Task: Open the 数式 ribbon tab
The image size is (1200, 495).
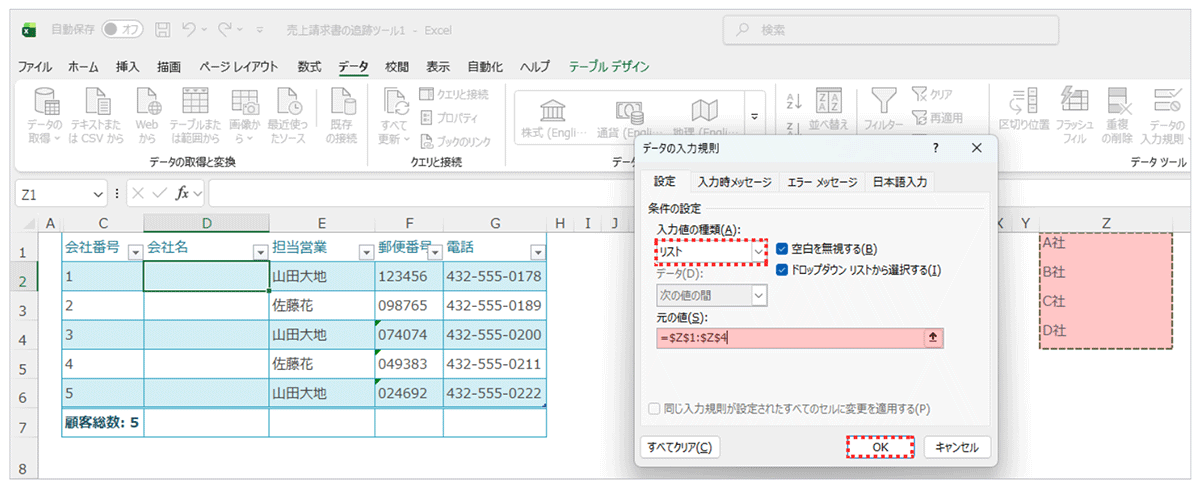Action: pyautogui.click(x=309, y=67)
